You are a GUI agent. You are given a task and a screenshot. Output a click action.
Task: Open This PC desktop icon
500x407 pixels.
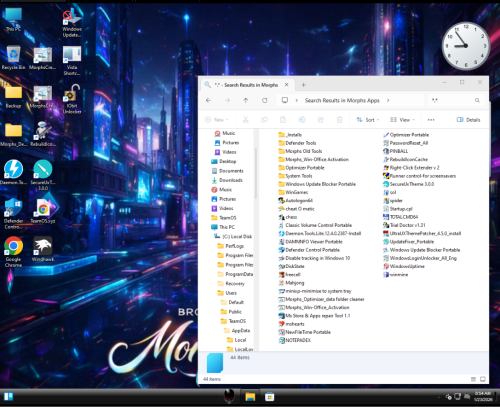tap(13, 19)
